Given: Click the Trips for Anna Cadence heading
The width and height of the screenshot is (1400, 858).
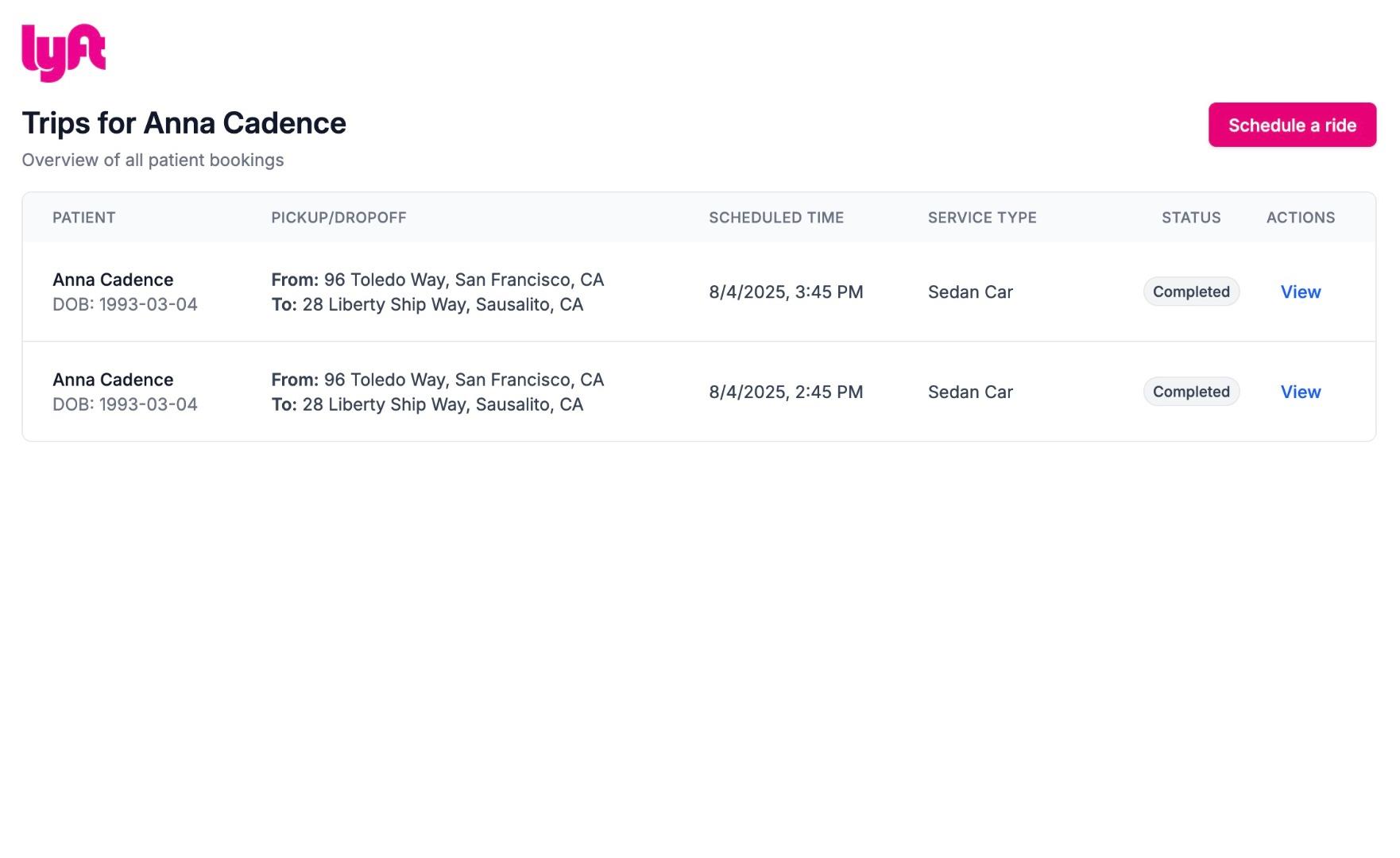Looking at the screenshot, I should coord(184,123).
